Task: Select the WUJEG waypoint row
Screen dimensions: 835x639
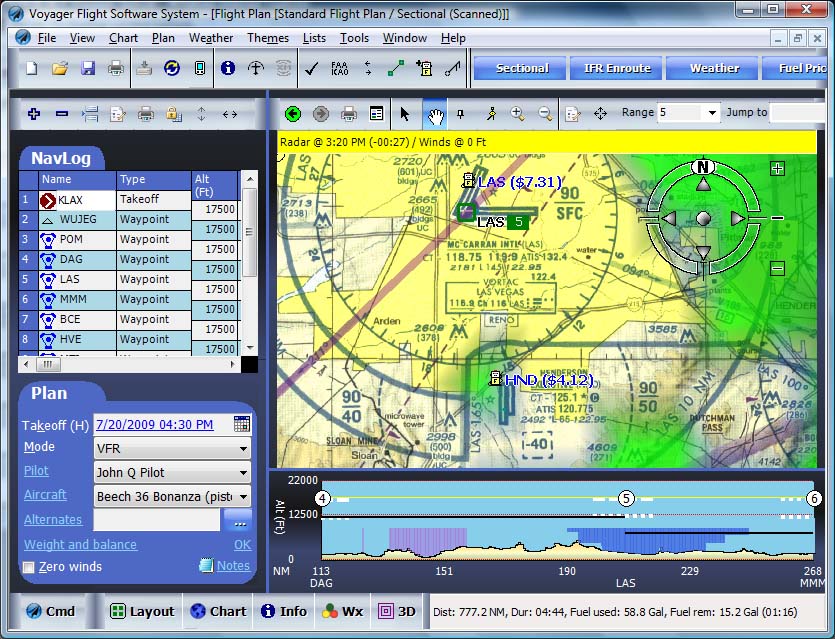Action: pos(129,219)
